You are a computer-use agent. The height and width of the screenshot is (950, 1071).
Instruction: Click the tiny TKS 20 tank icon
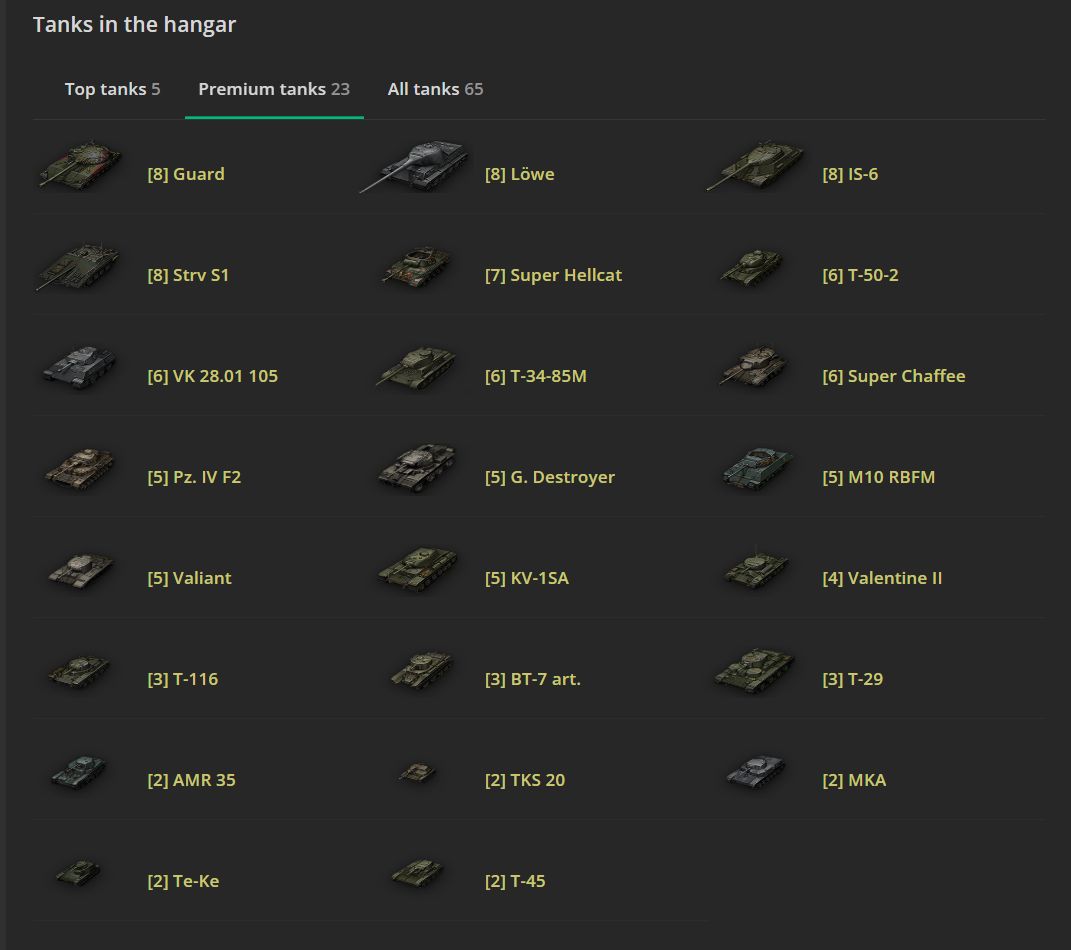tap(417, 772)
